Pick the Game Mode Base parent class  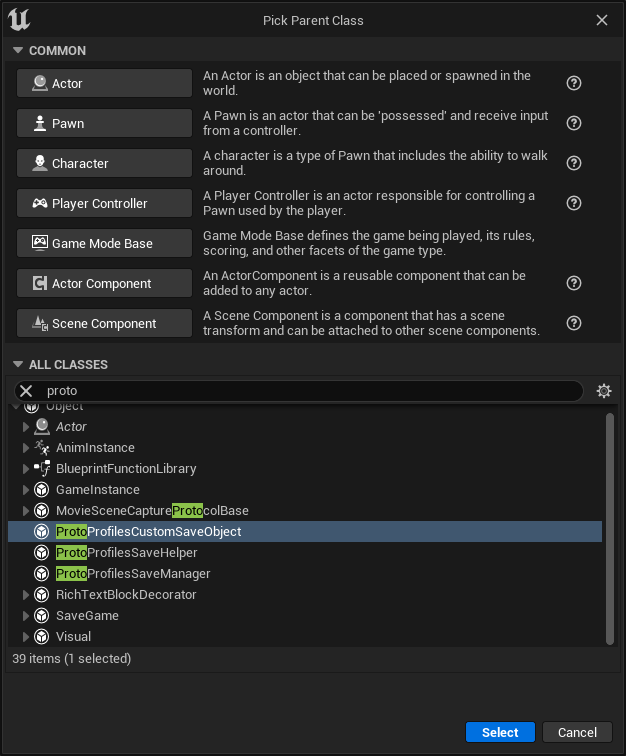(x=104, y=244)
